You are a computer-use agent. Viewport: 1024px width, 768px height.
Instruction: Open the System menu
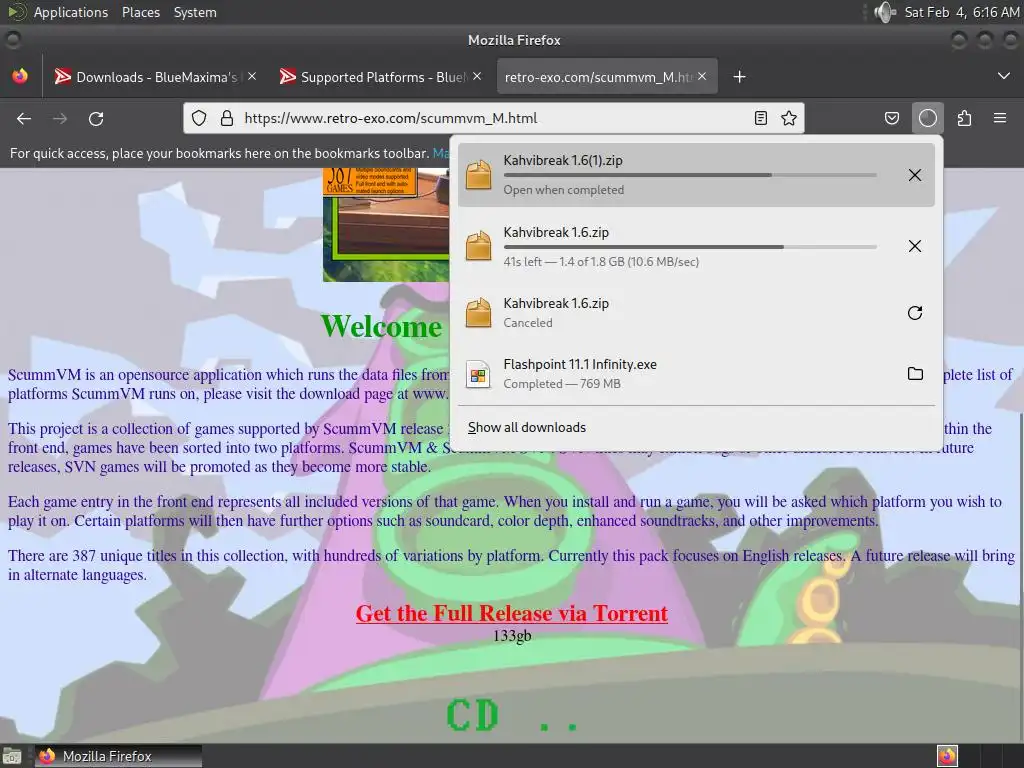pos(195,12)
